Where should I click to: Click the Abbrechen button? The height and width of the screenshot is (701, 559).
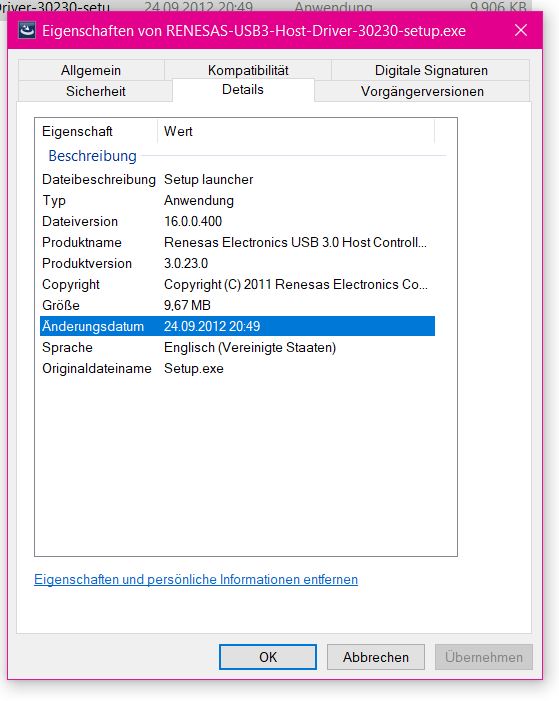(376, 657)
